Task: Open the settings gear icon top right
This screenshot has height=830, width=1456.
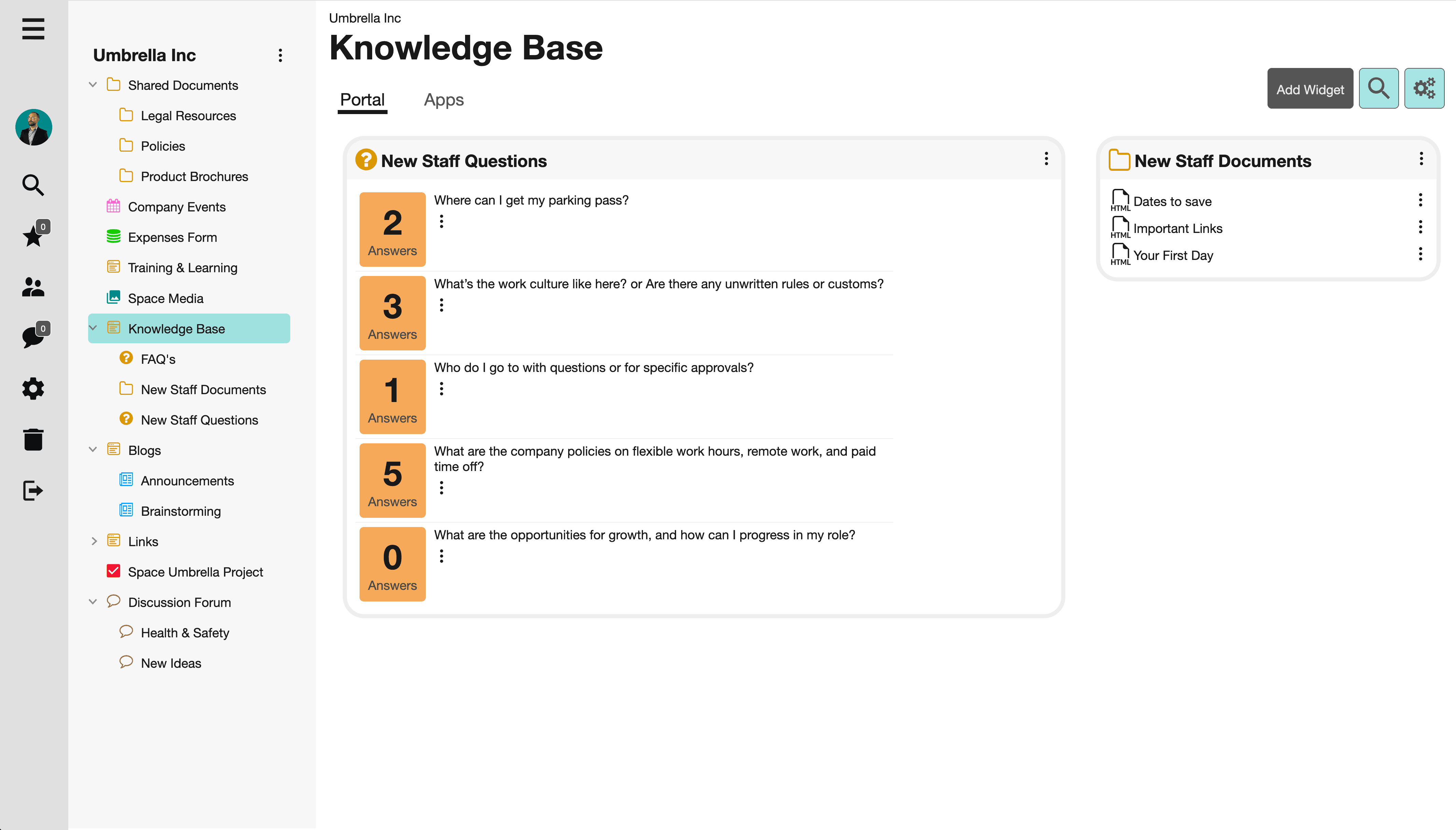Action: pos(1424,88)
